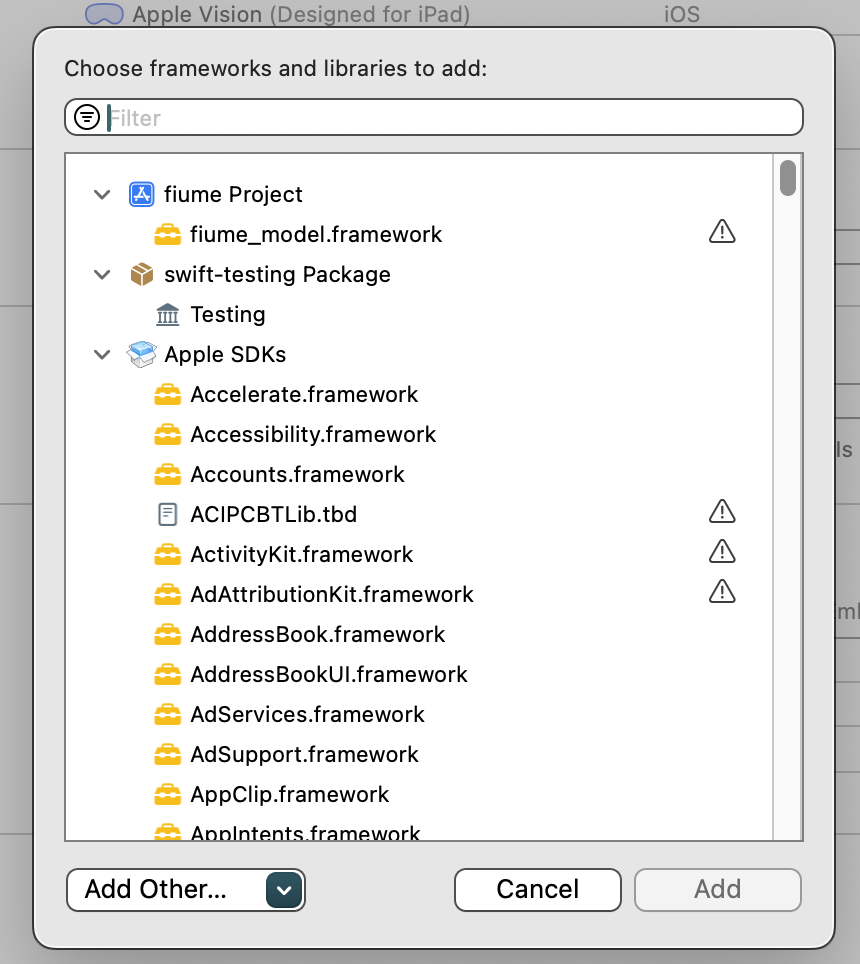The image size is (860, 964).
Task: Collapse the Apple SDKs group
Action: 102,355
